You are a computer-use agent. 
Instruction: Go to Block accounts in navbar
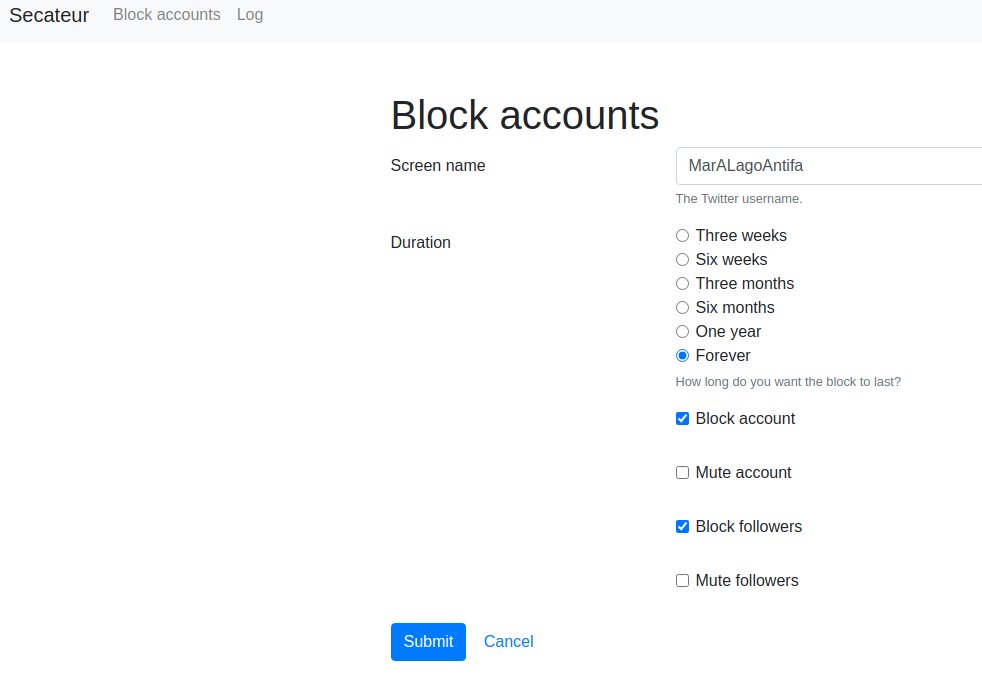[167, 14]
